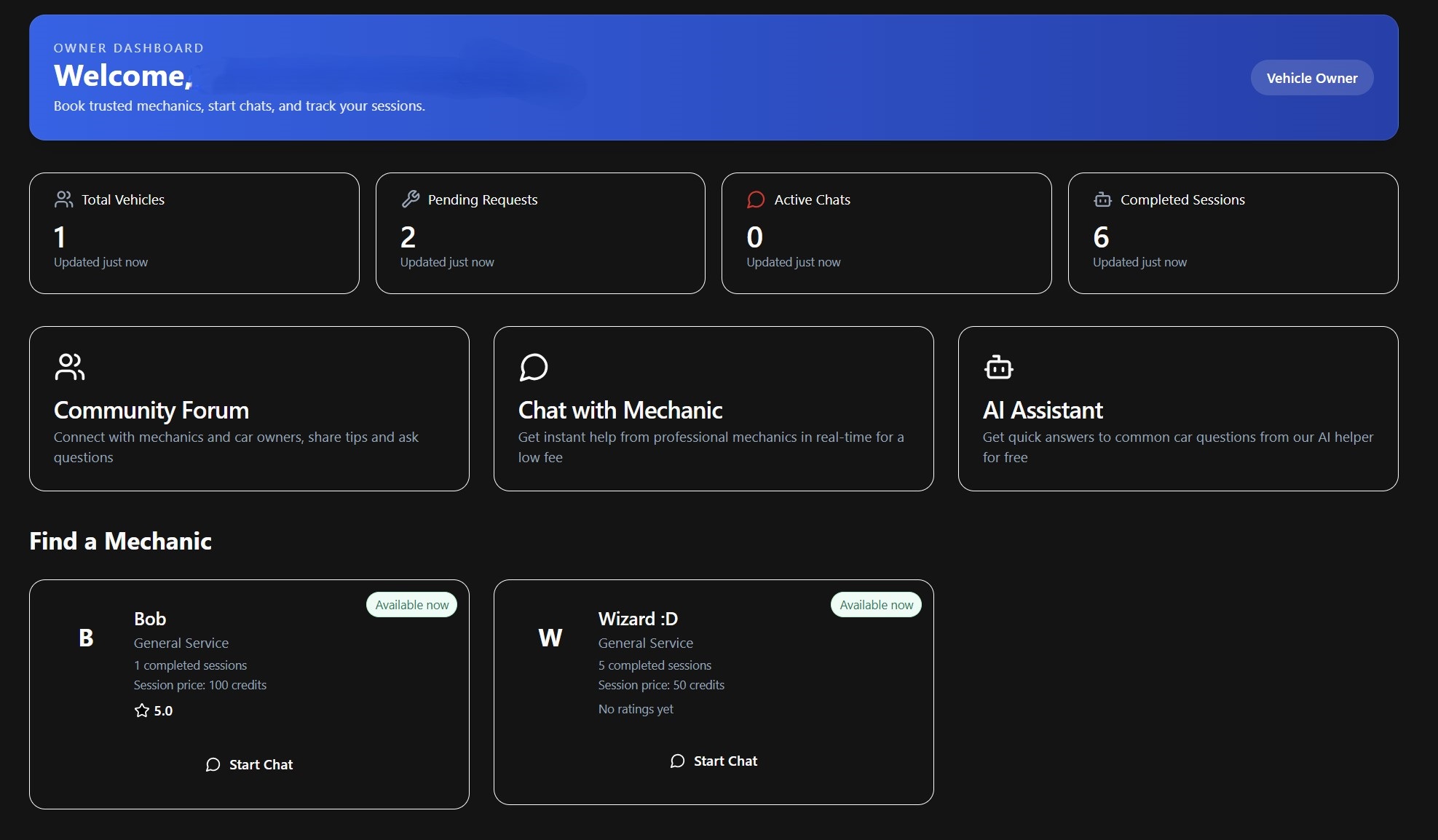Click the Available now badge on Bob's card
Image resolution: width=1438 pixels, height=840 pixels.
[411, 604]
